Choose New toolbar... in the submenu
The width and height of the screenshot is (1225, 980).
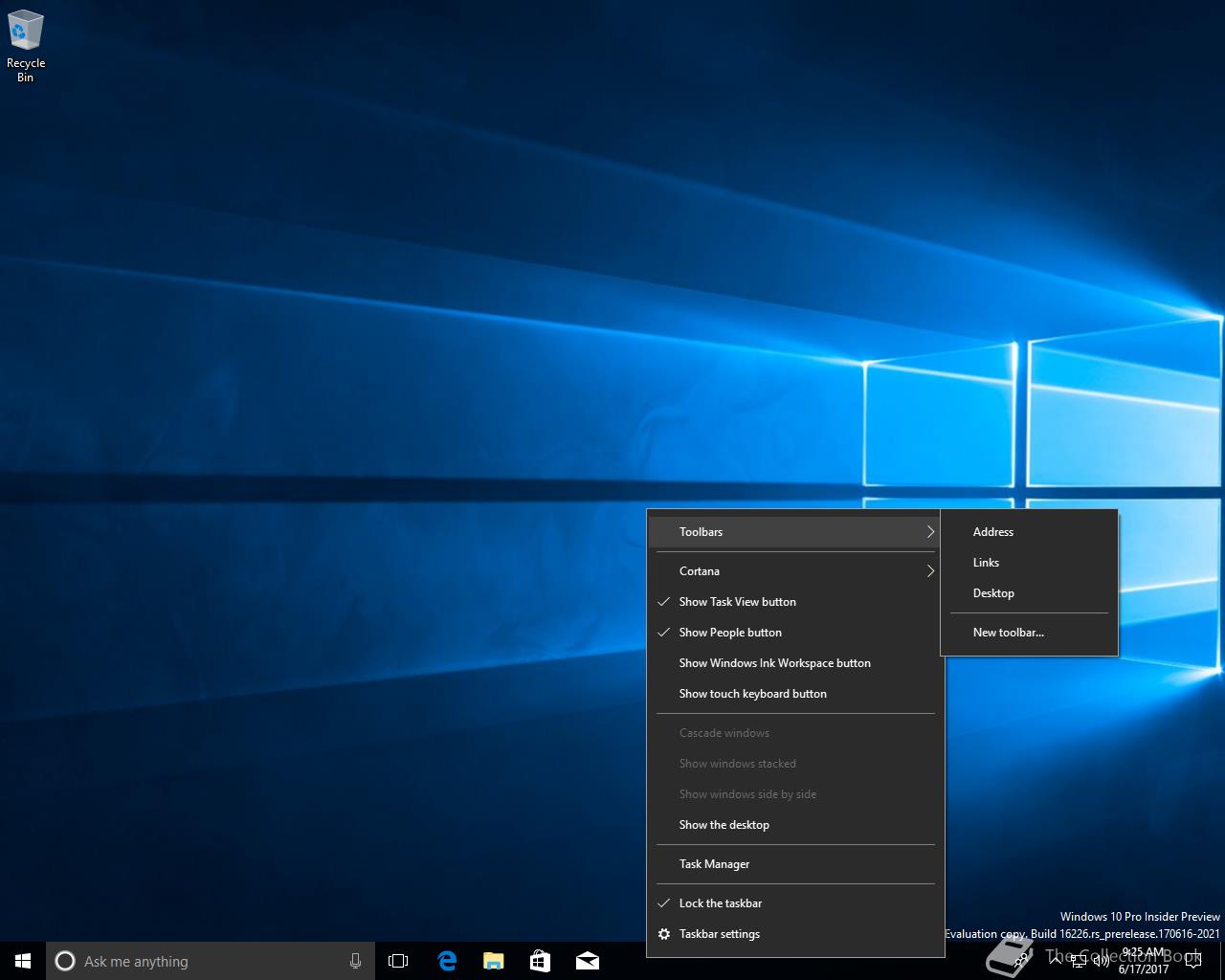point(1009,633)
